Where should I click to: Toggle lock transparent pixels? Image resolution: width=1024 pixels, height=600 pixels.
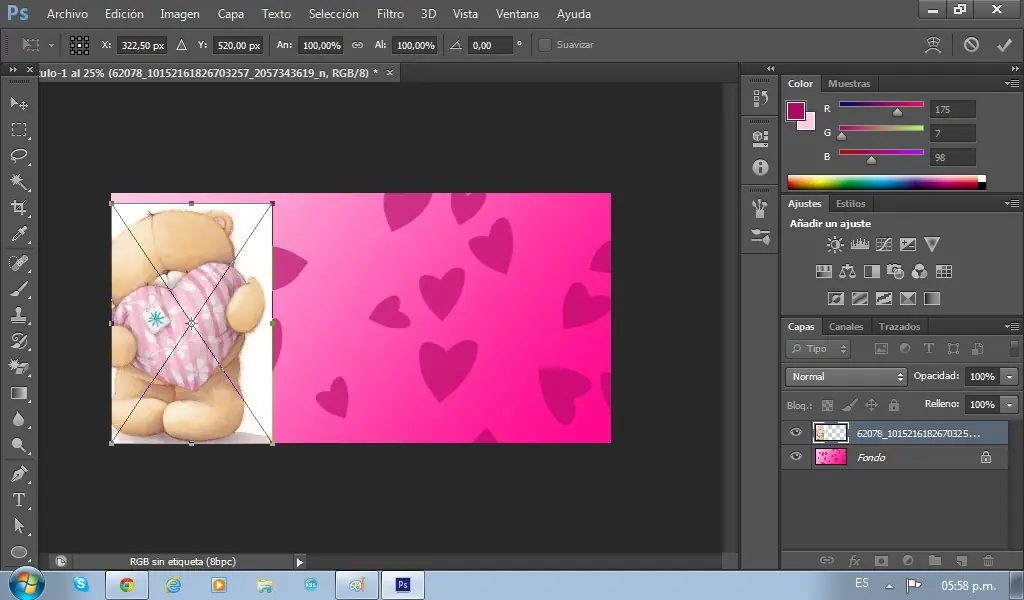point(827,405)
